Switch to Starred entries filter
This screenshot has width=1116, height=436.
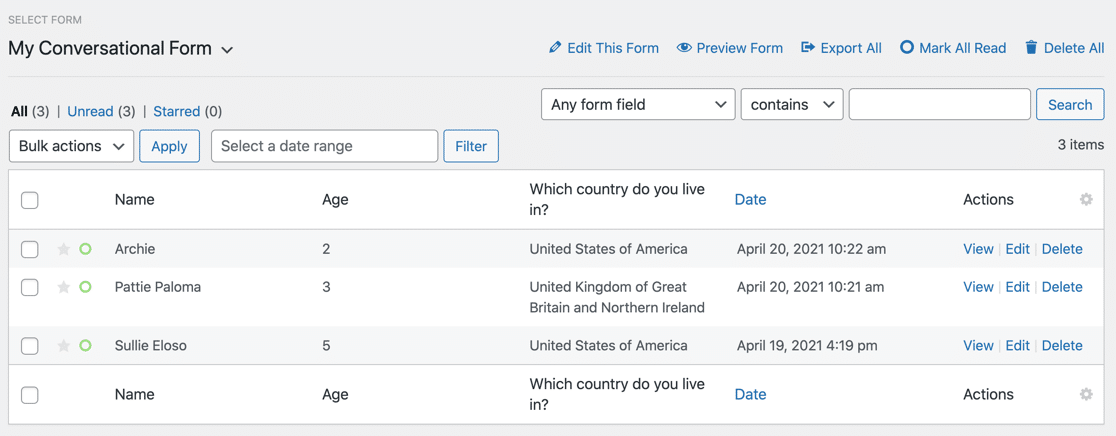click(176, 111)
